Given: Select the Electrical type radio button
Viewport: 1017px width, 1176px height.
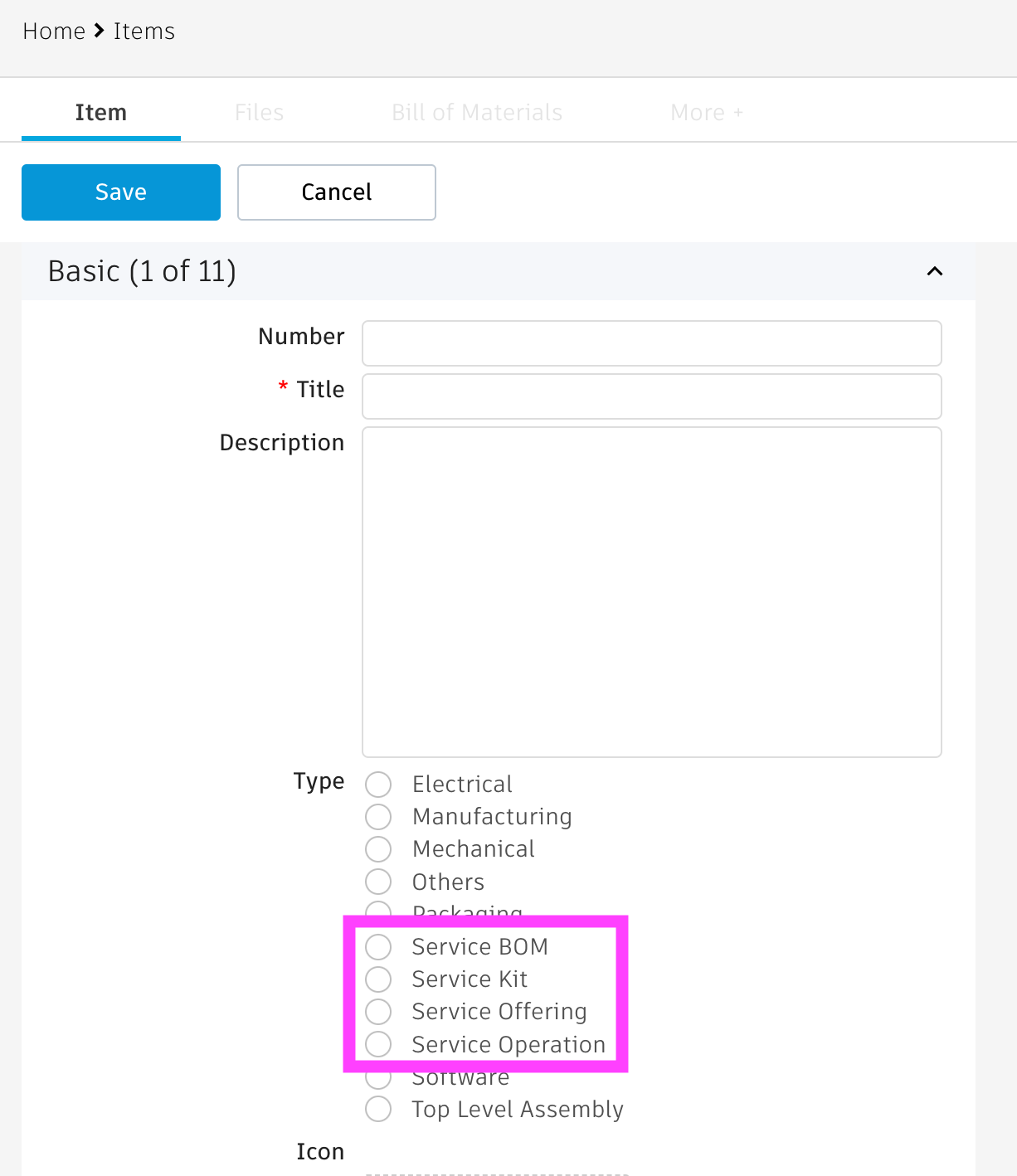Looking at the screenshot, I should [x=378, y=785].
